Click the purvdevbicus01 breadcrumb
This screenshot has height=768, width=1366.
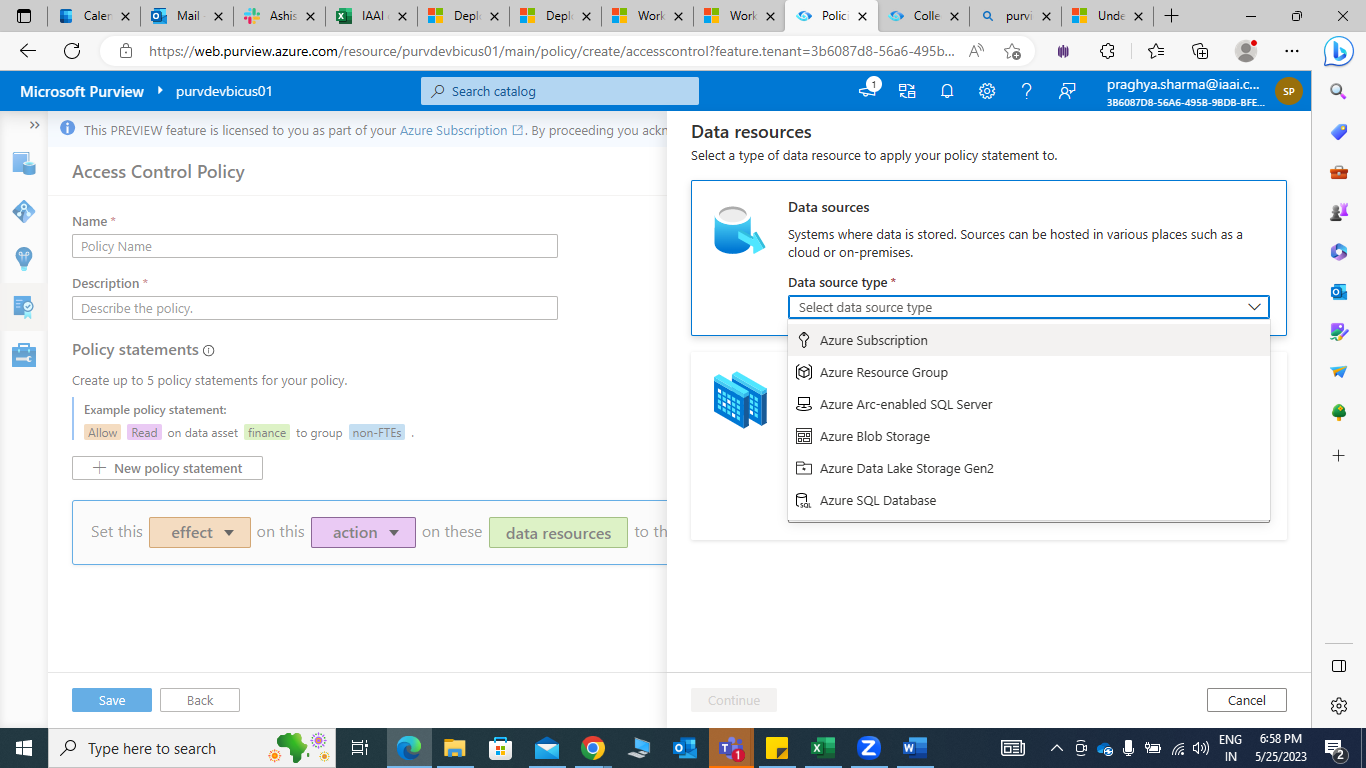224,91
